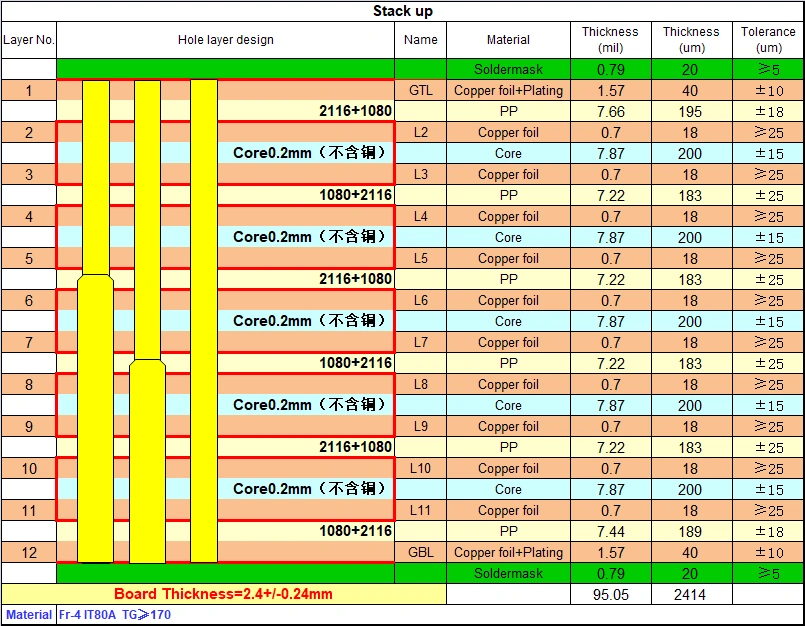Select the 'Layer No.' column header

click(x=29, y=40)
